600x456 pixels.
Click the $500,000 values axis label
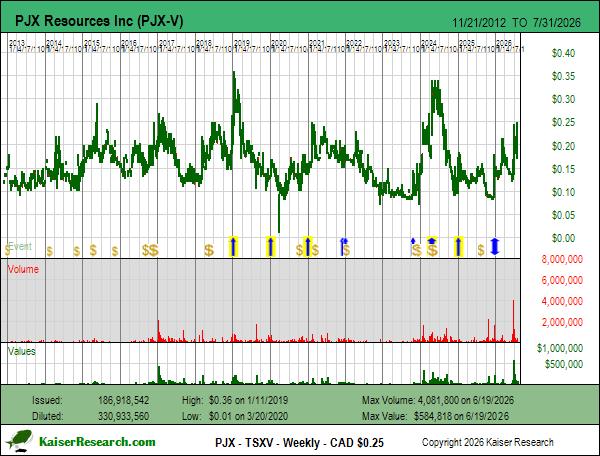pyautogui.click(x=564, y=364)
